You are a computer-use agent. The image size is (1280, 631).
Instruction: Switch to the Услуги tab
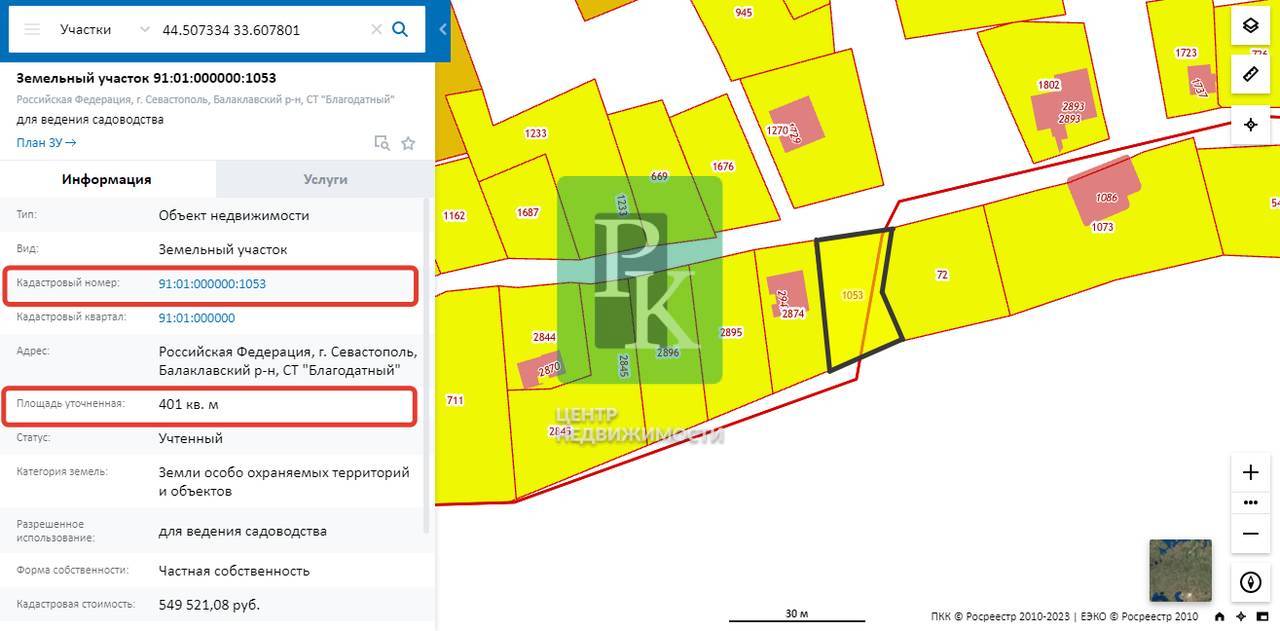(x=325, y=179)
